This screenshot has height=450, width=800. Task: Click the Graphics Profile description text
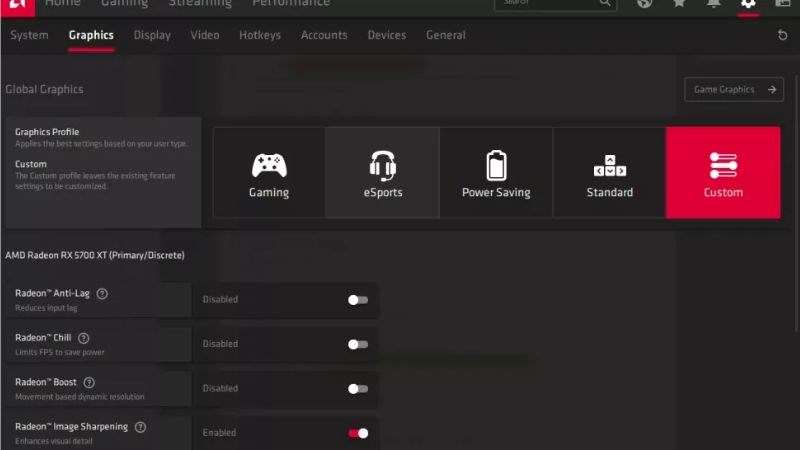(101, 144)
